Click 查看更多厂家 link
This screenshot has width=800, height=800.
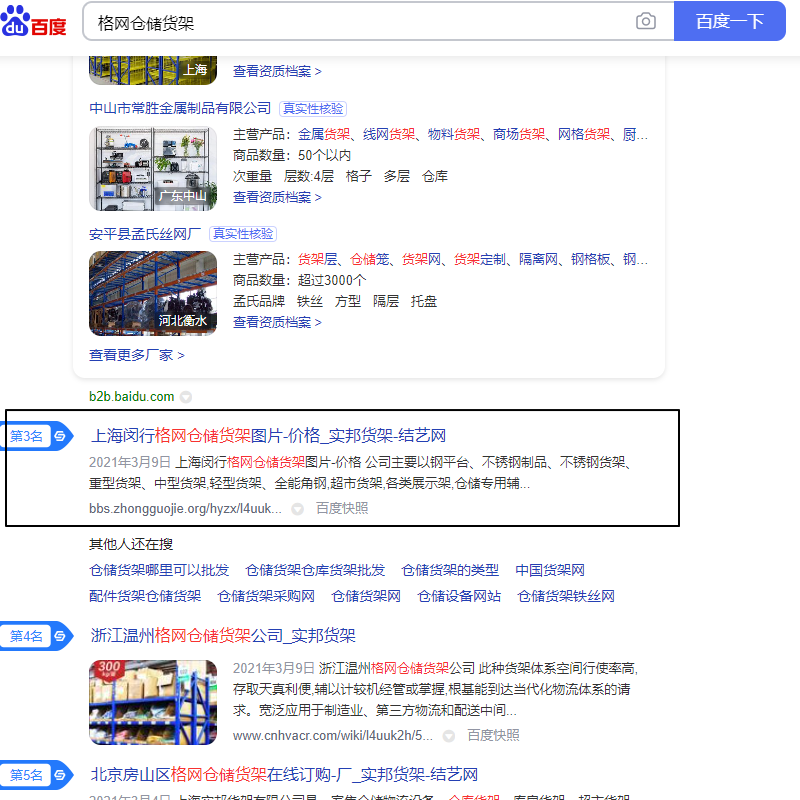137,355
